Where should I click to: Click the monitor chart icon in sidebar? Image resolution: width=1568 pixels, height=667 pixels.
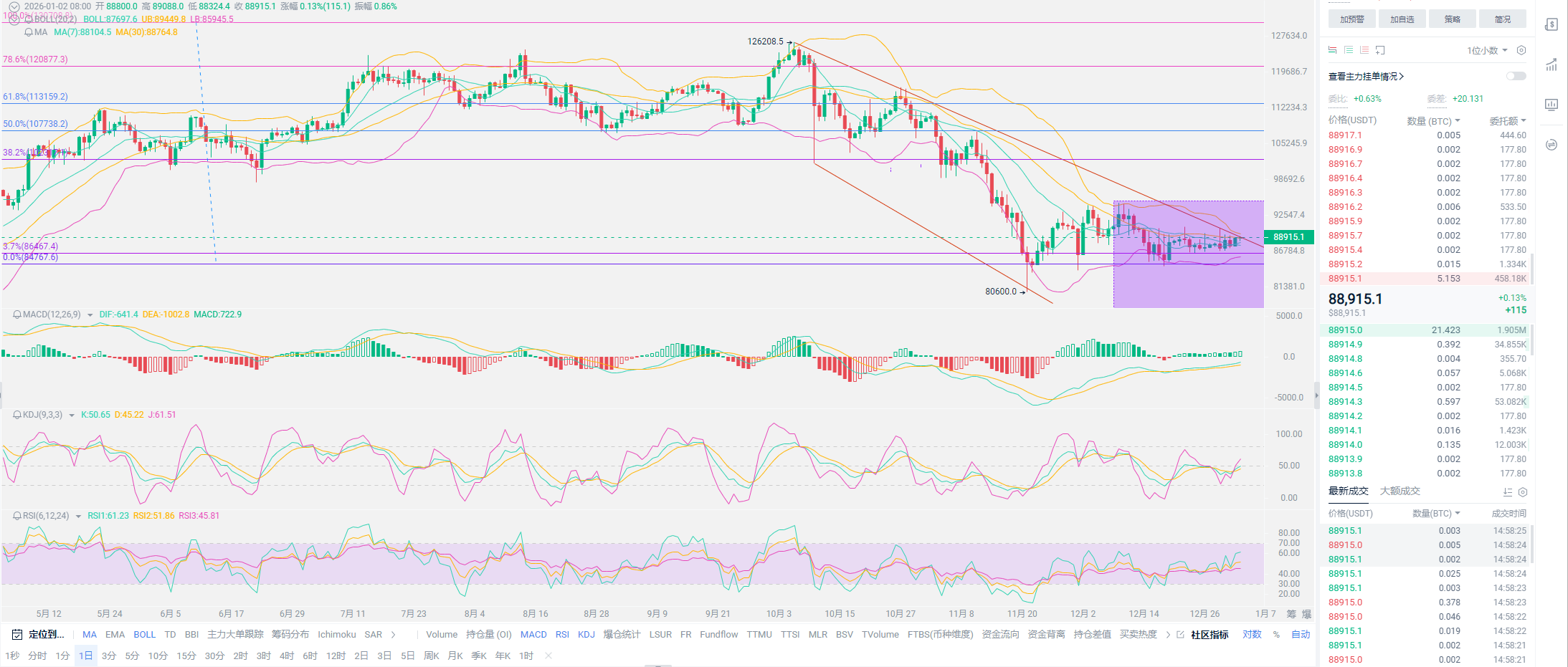[x=1552, y=105]
